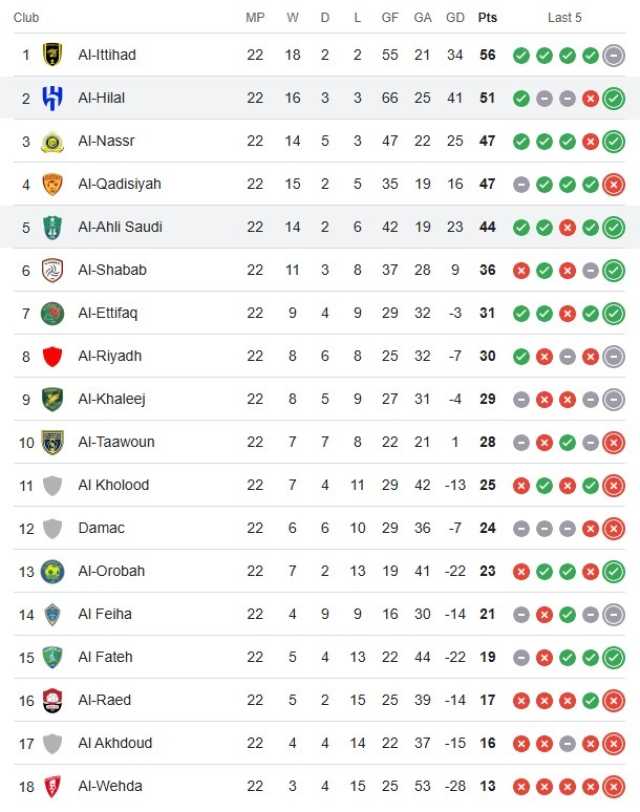Click Al-Ittihad's latest draw result circle

tap(614, 55)
